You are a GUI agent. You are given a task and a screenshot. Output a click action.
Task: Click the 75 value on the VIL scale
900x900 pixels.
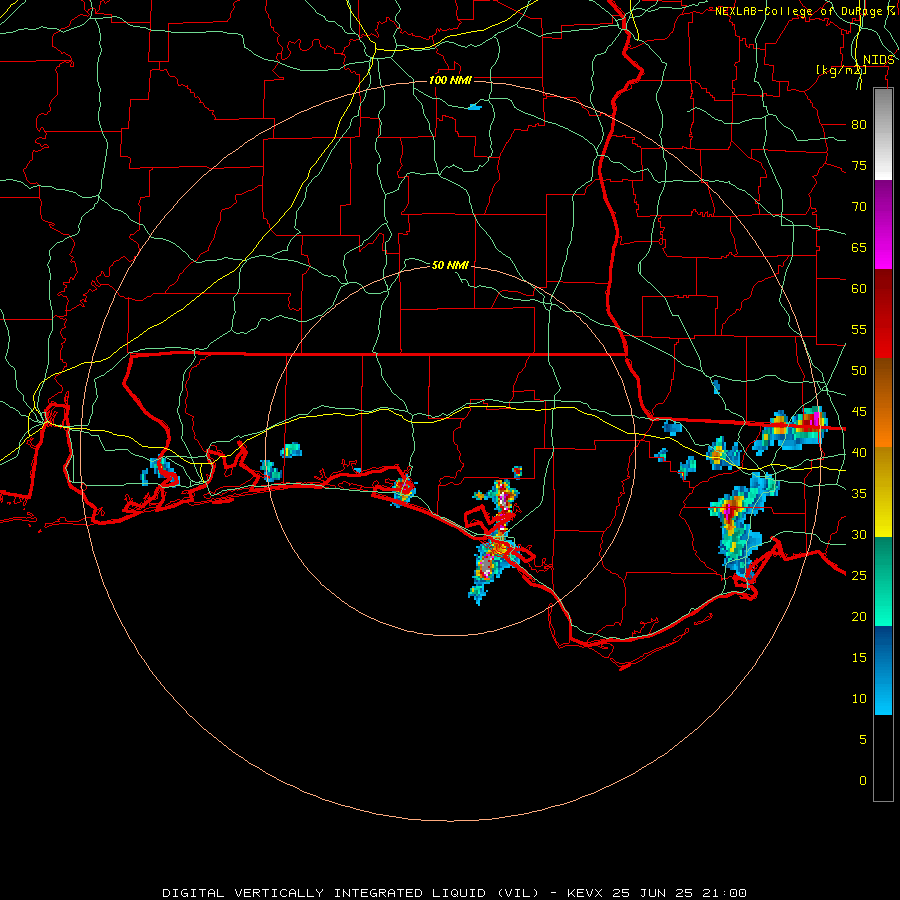pyautogui.click(x=859, y=166)
